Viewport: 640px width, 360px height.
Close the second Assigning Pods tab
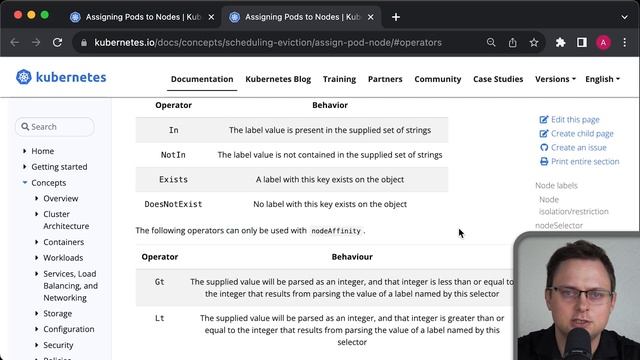point(371,17)
